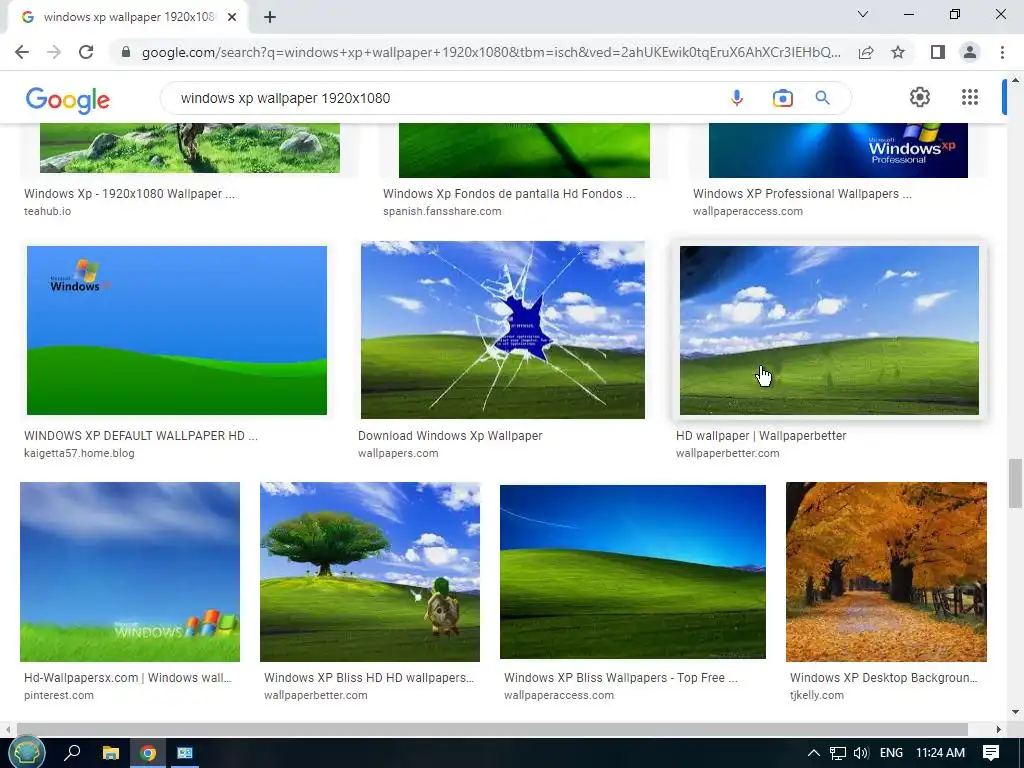
Task: Click the forward navigation arrow
Action: pos(54,52)
